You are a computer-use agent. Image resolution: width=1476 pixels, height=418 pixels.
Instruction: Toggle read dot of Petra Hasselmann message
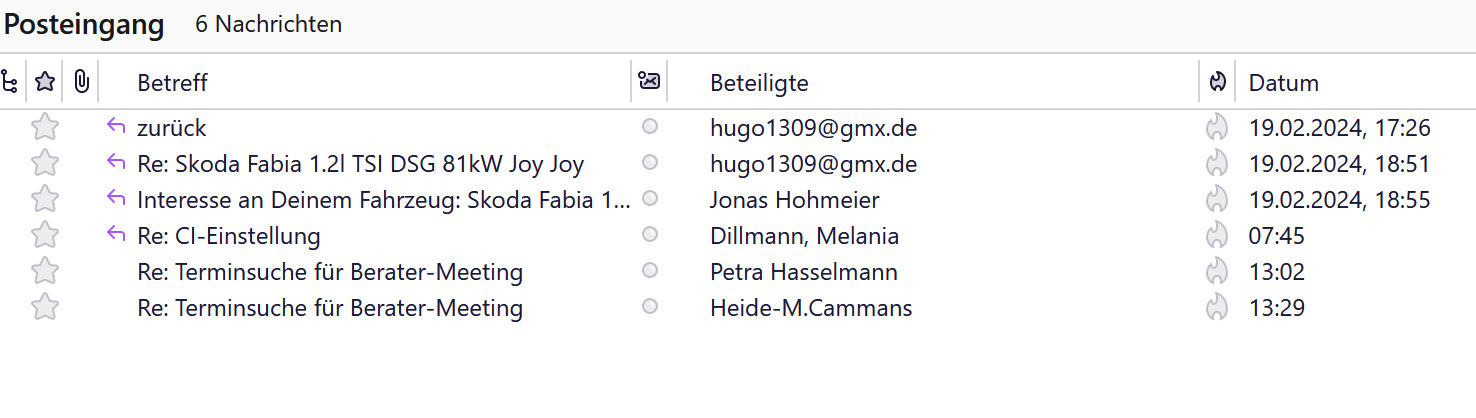click(x=650, y=271)
